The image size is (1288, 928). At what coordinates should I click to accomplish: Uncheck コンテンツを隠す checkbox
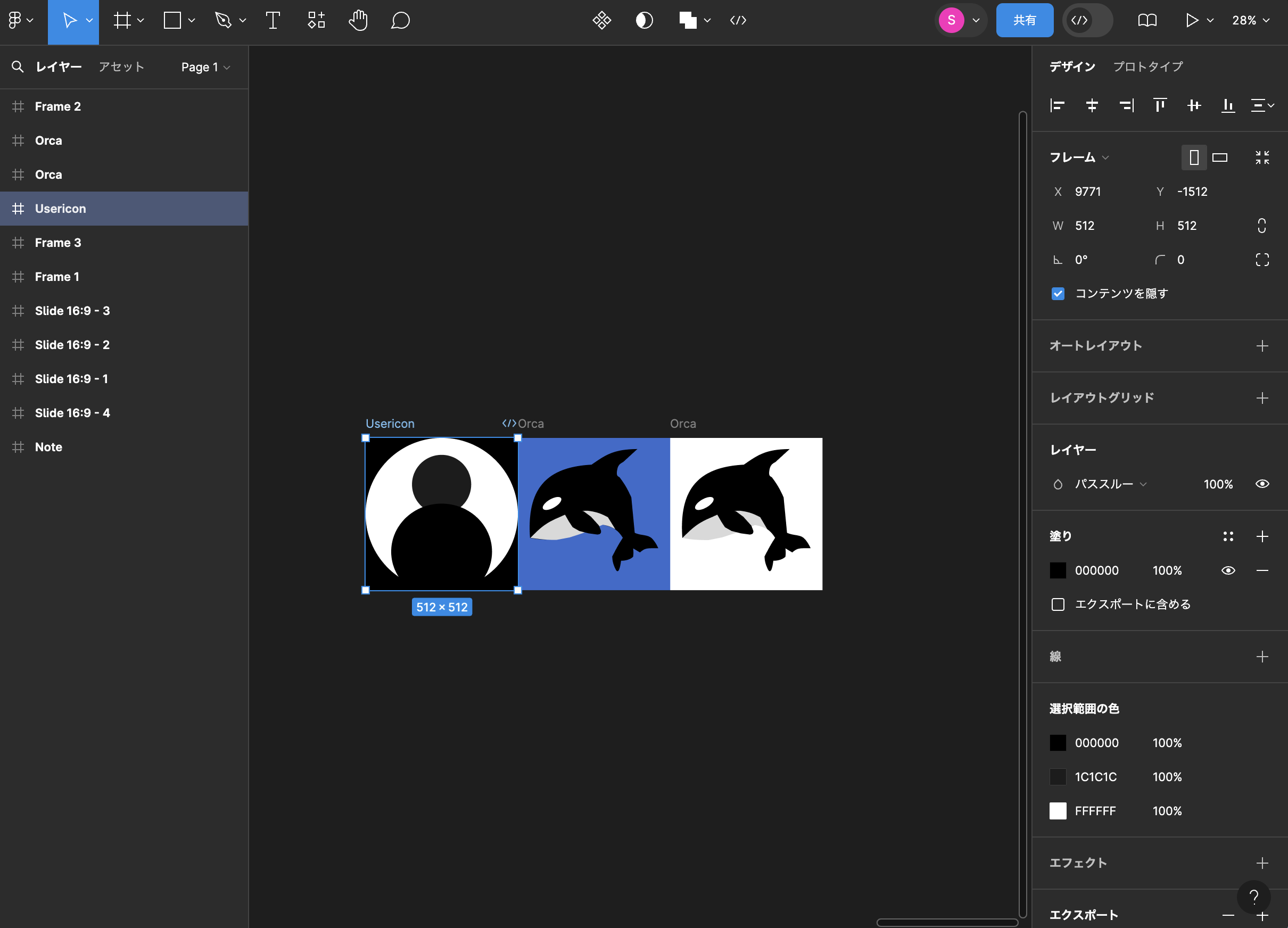point(1058,294)
